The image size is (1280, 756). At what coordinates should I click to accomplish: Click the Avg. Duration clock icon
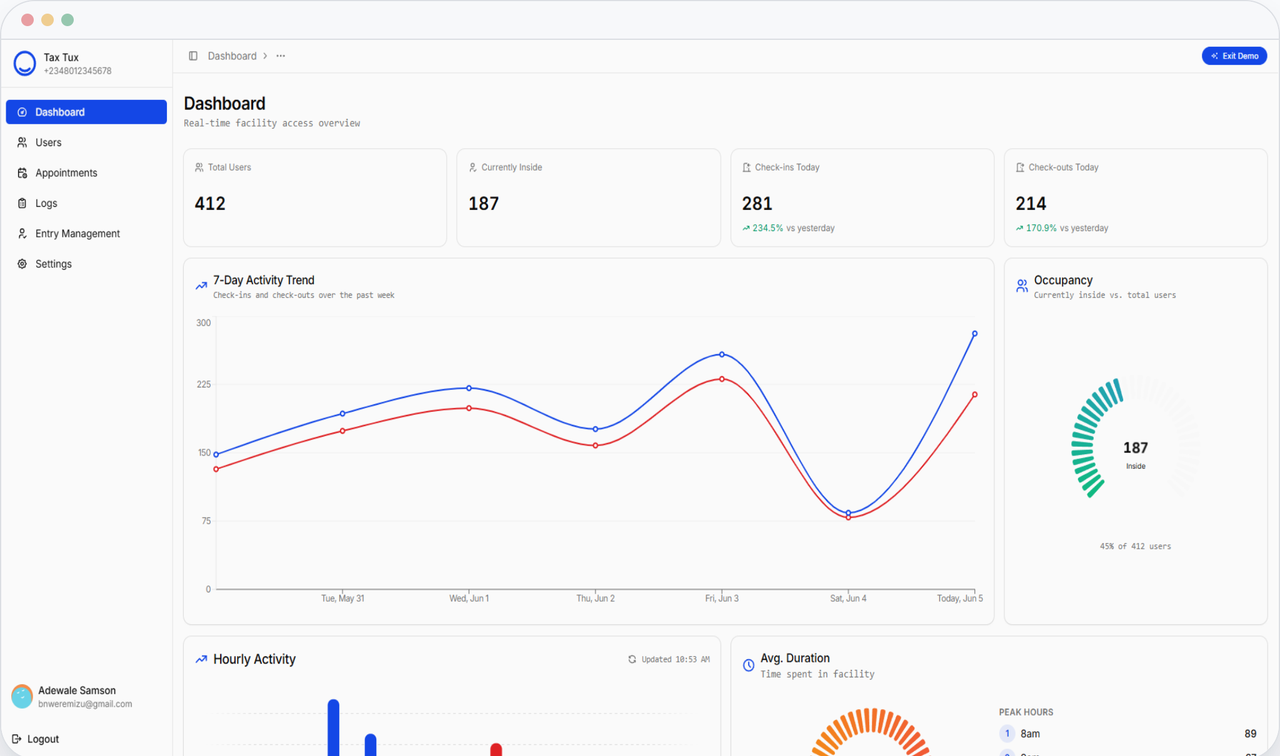click(748, 665)
